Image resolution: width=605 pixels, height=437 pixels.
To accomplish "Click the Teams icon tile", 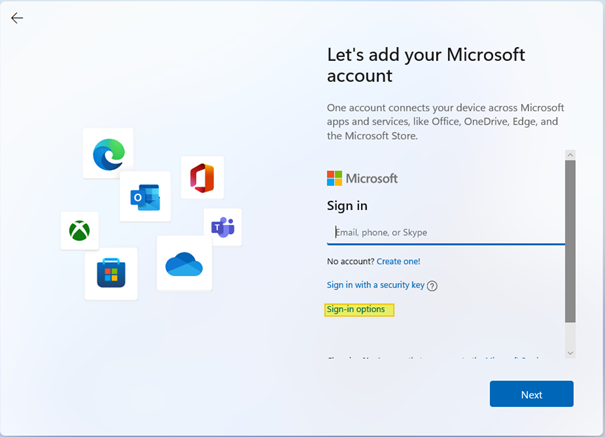I will click(x=223, y=227).
